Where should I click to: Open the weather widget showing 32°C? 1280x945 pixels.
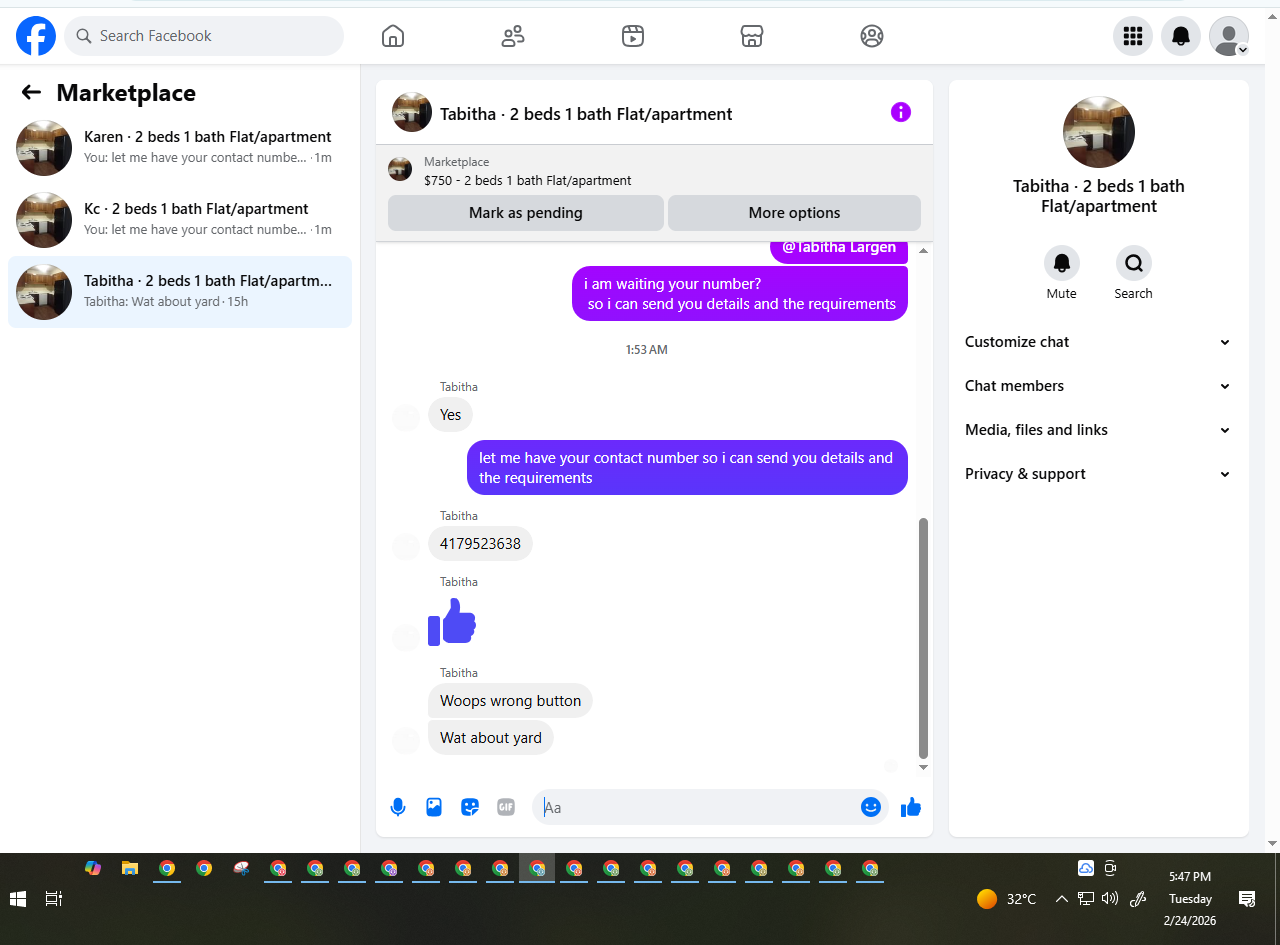(1007, 899)
